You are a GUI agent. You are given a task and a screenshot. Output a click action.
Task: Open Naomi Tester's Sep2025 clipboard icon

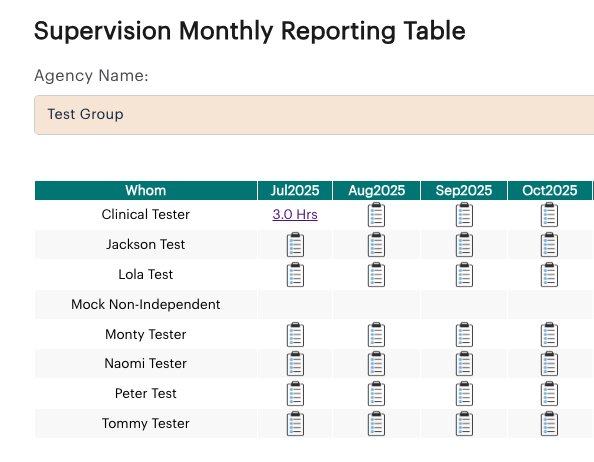464,364
